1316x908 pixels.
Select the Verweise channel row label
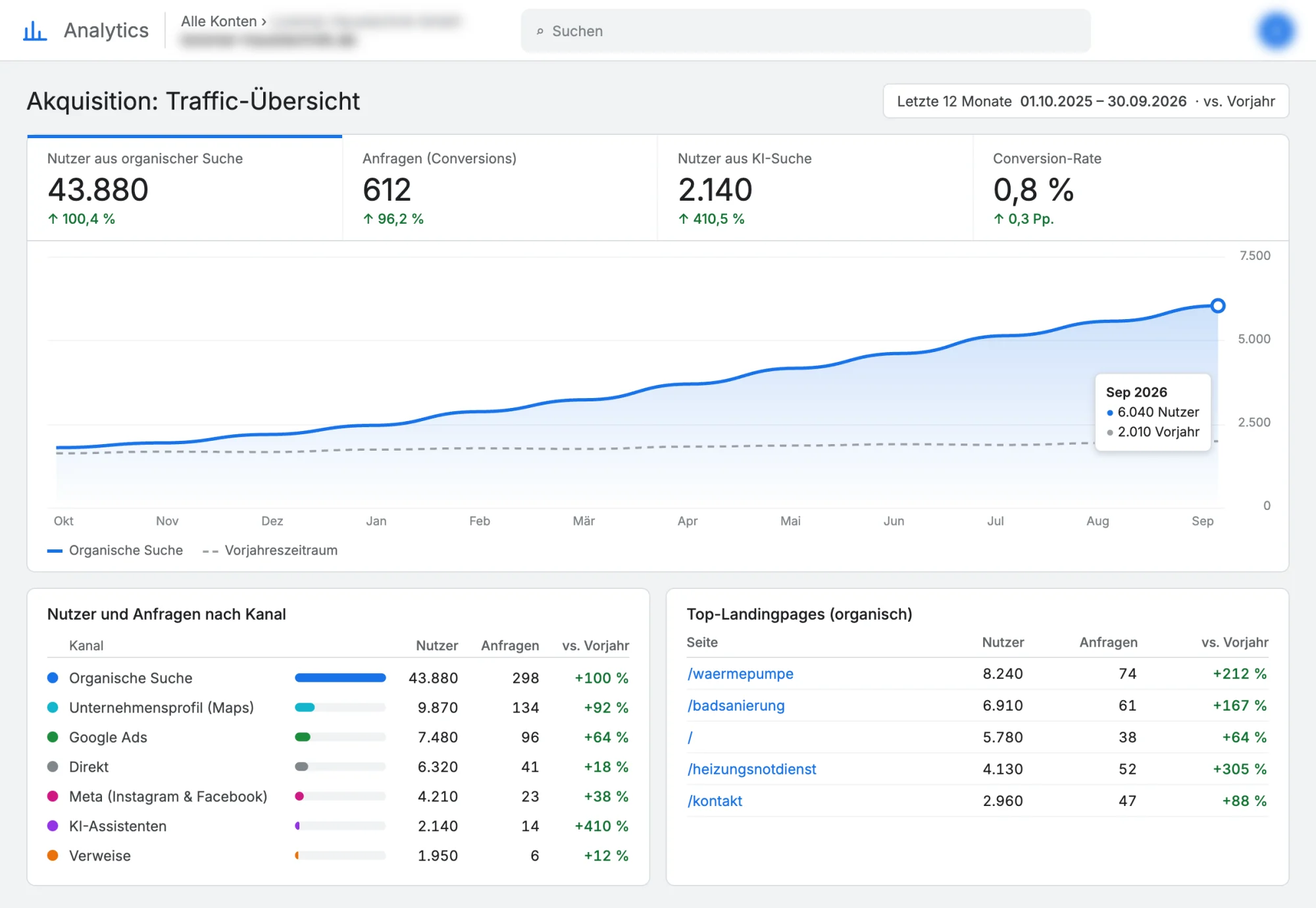pyautogui.click(x=100, y=855)
